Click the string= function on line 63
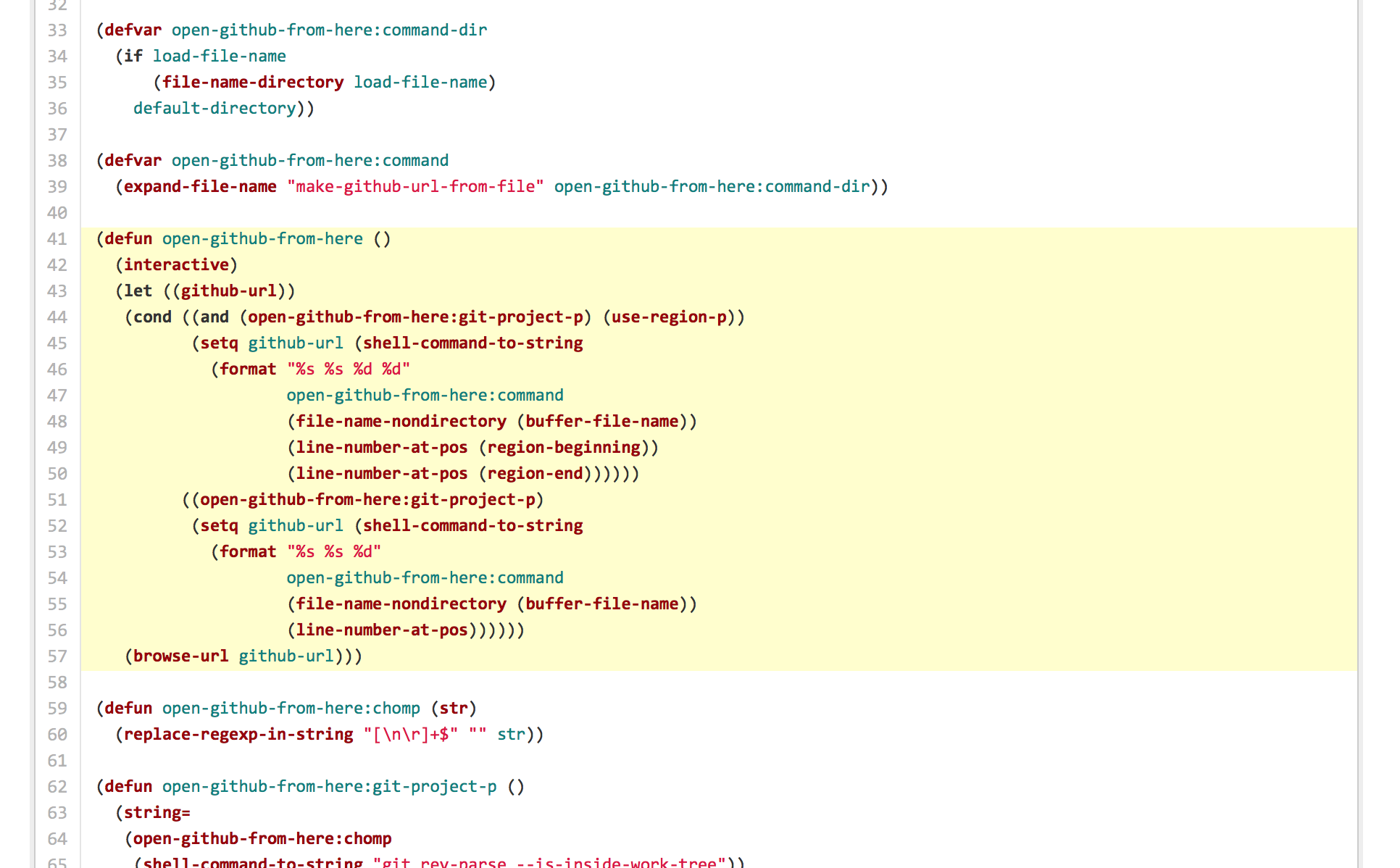 click(157, 813)
